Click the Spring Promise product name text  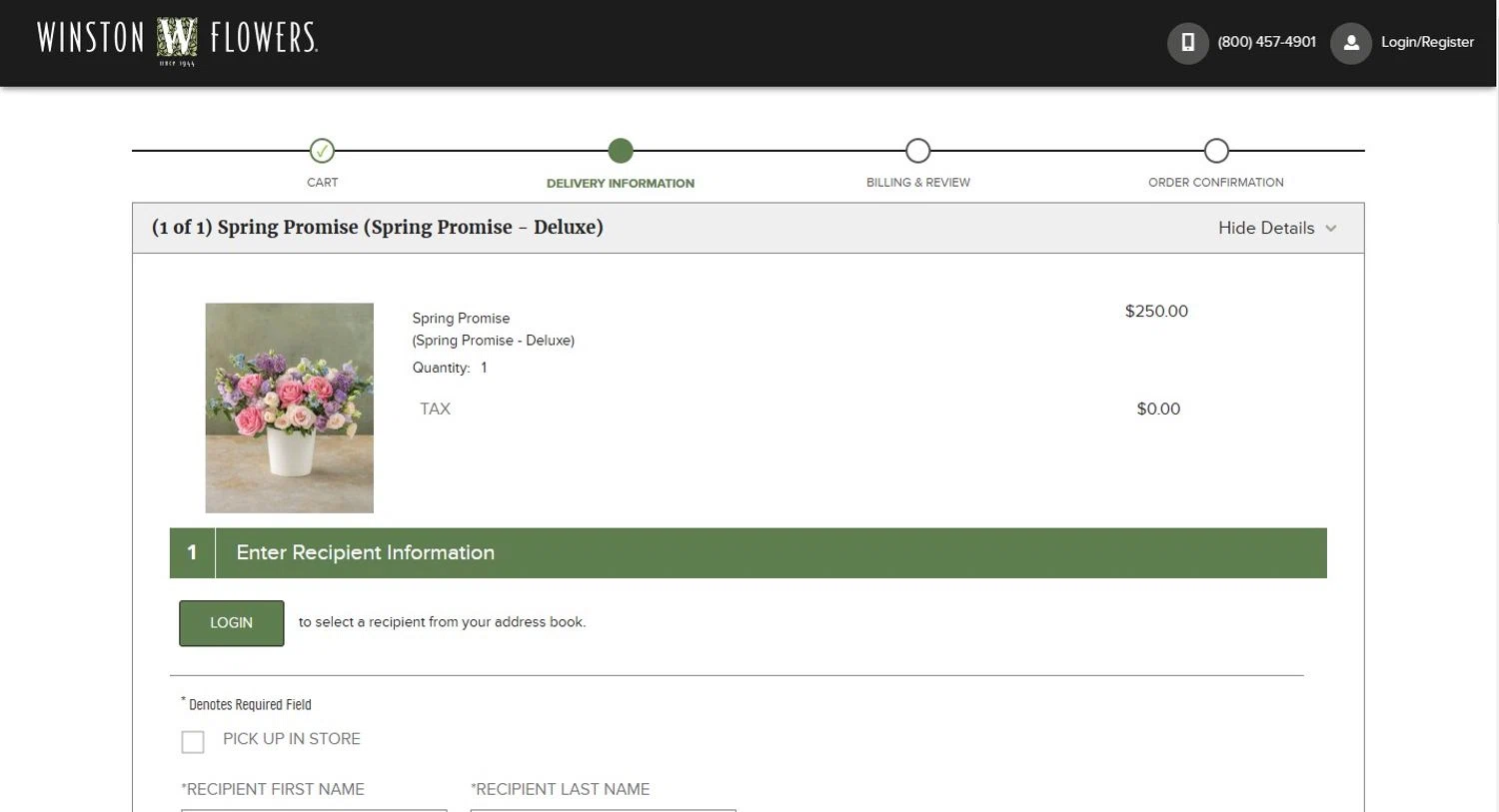pyautogui.click(x=461, y=319)
